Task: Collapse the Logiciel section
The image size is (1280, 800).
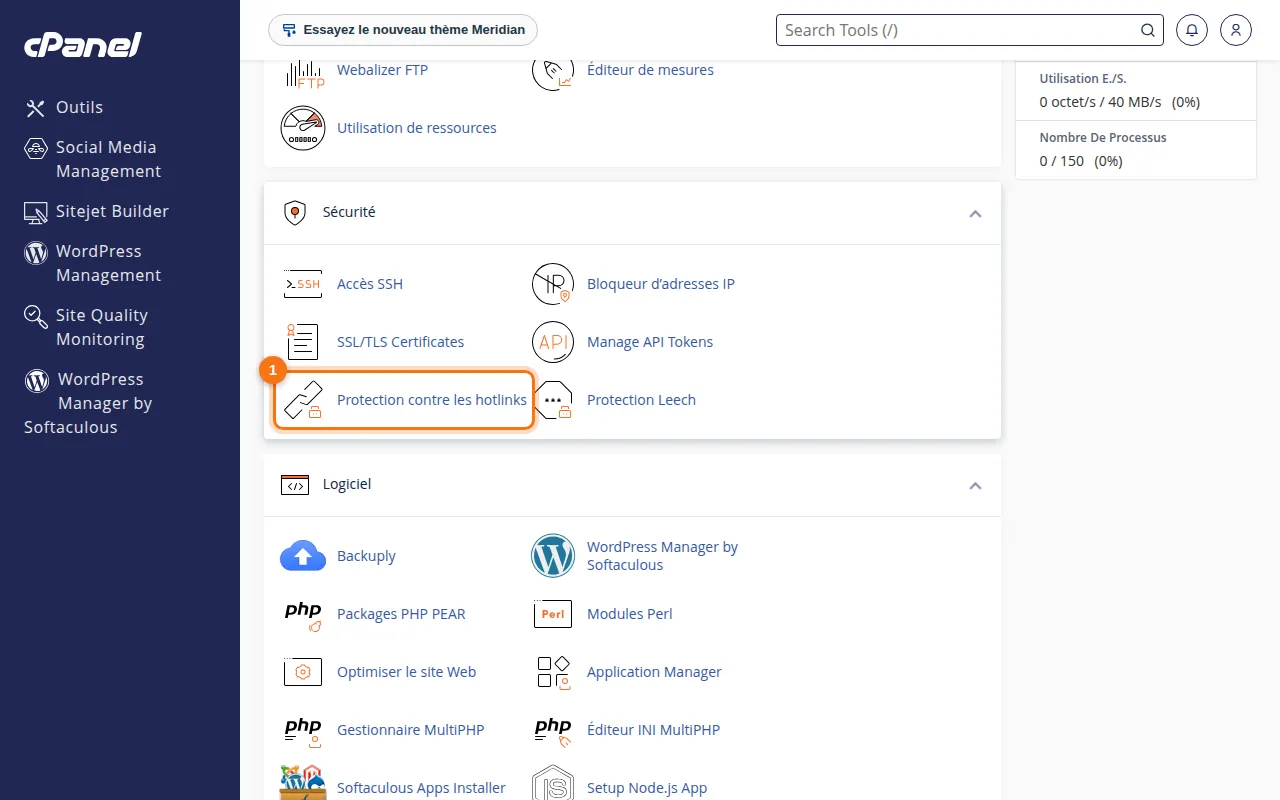Action: pos(975,485)
